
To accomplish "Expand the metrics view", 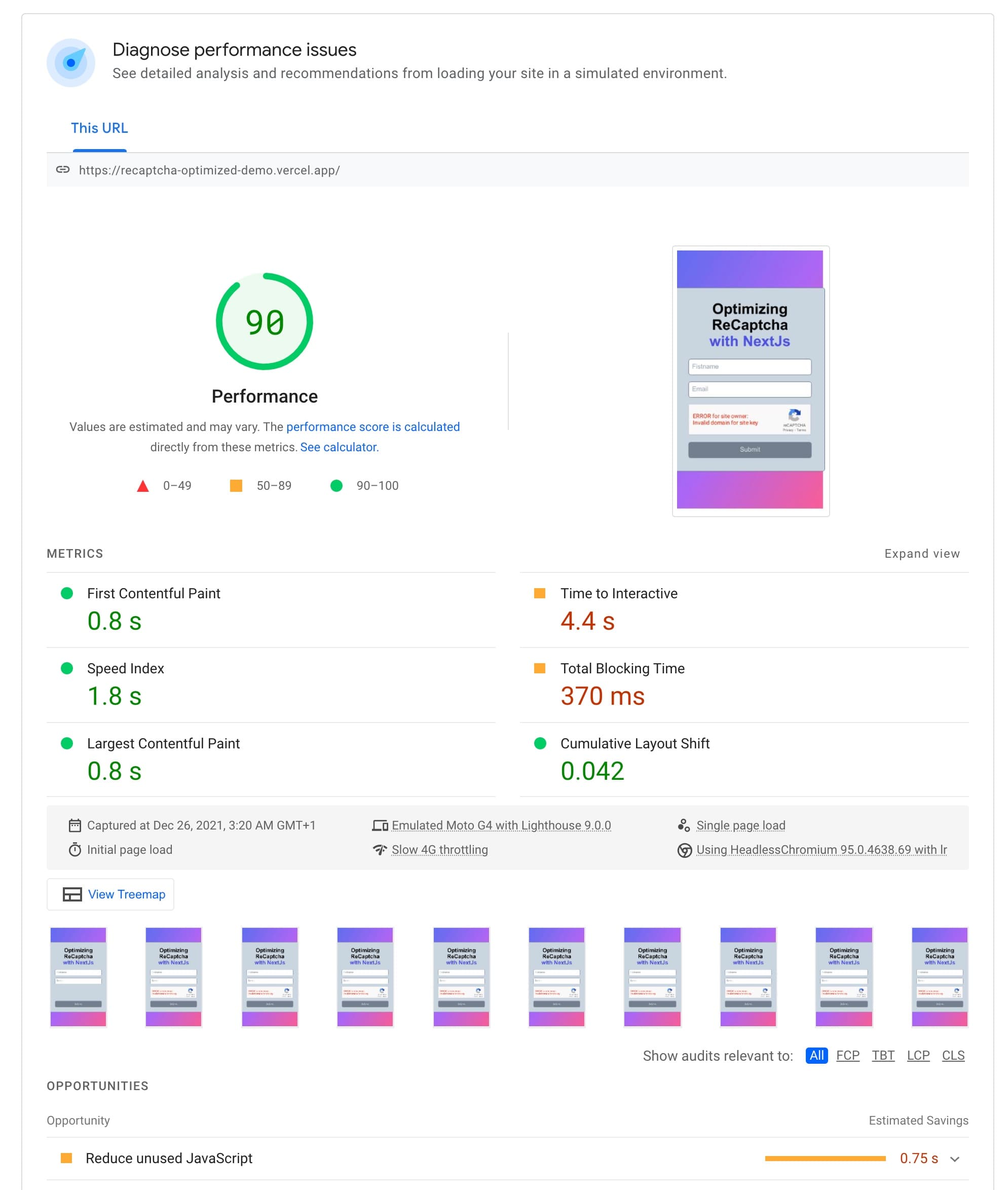I will click(922, 553).
